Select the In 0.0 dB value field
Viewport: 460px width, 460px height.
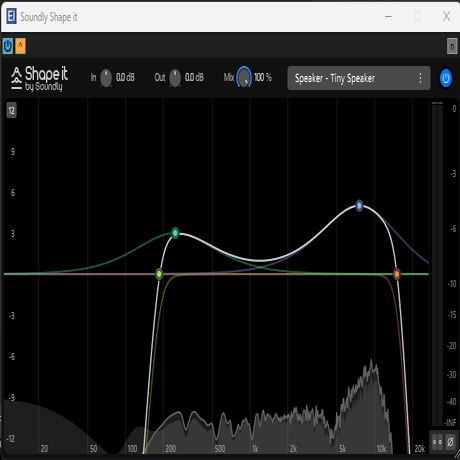(125, 78)
